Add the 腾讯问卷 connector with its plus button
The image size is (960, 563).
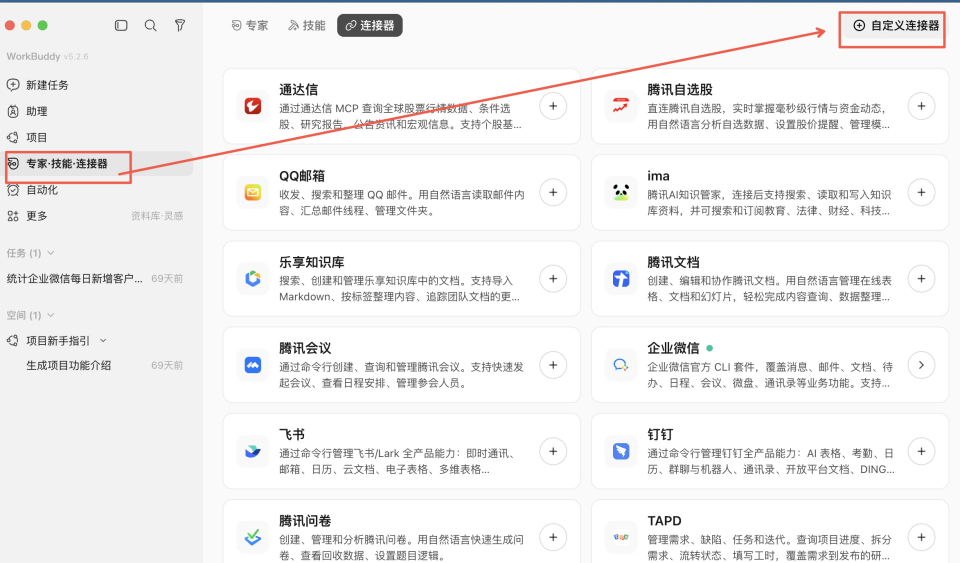click(553, 538)
